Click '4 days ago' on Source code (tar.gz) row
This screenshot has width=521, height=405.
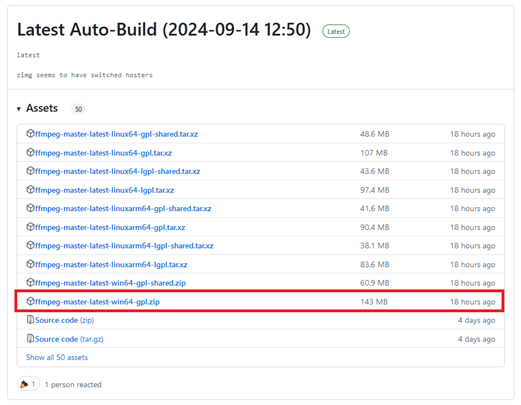477,339
